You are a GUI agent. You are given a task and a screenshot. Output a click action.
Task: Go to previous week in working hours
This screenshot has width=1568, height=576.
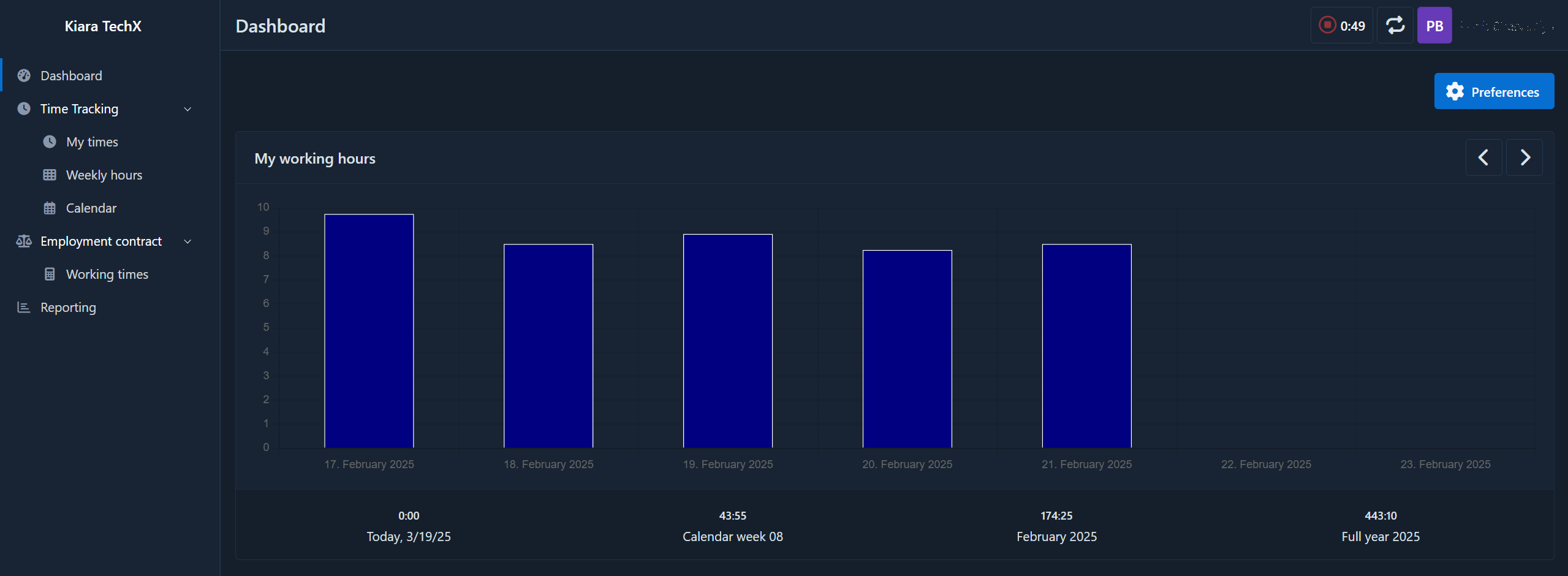[x=1483, y=157]
